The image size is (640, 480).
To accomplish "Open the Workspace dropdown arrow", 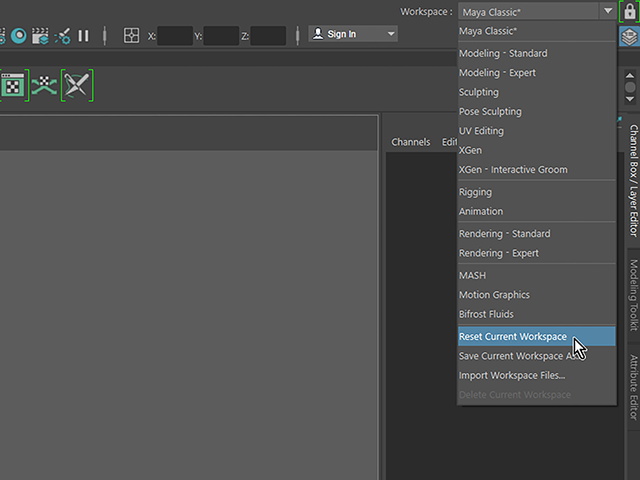I will (x=608, y=11).
